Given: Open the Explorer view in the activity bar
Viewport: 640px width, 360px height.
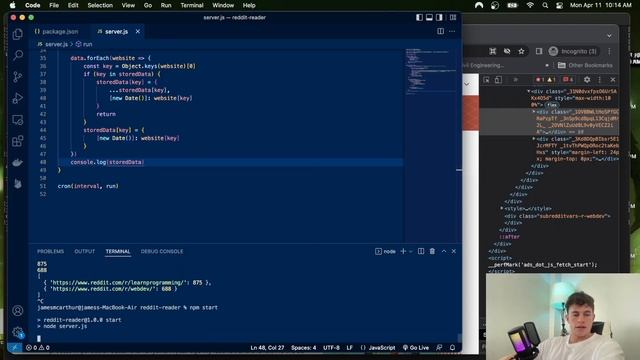Looking at the screenshot, I should click(x=18, y=34).
